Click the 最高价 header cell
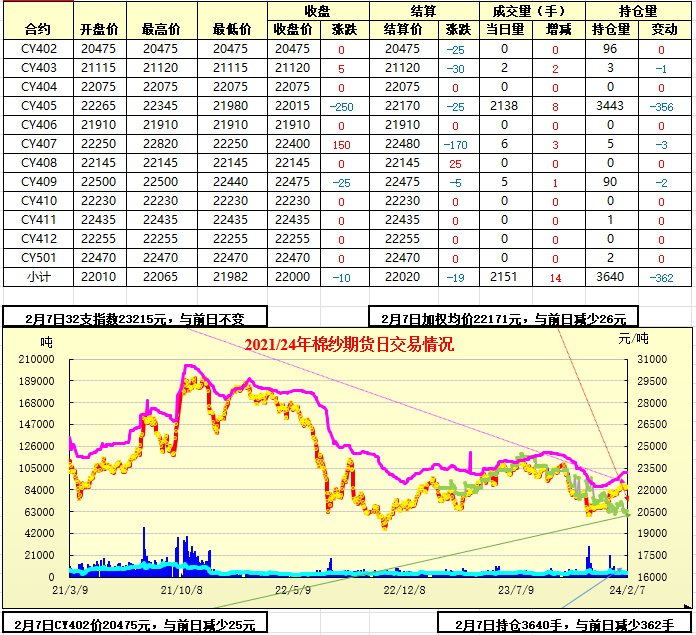The height and width of the screenshot is (635, 696). (160, 29)
